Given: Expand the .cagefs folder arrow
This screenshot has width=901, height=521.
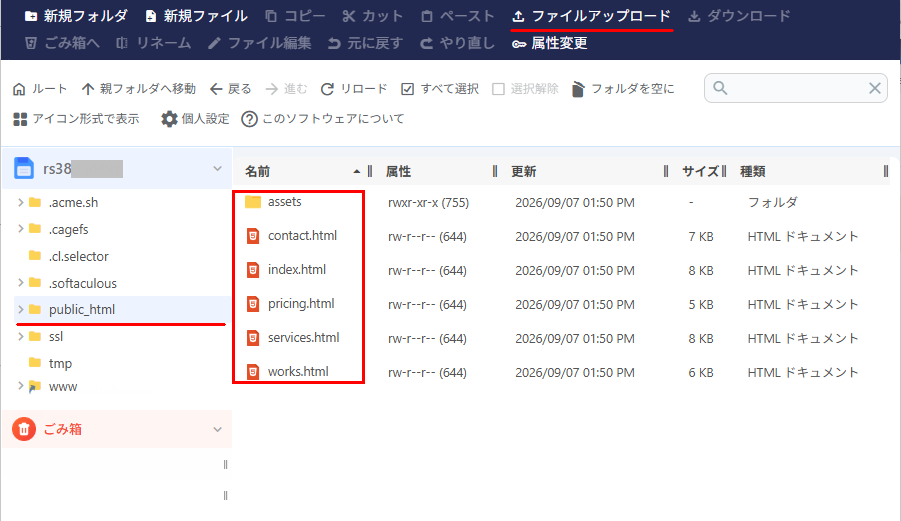Looking at the screenshot, I should (21, 229).
